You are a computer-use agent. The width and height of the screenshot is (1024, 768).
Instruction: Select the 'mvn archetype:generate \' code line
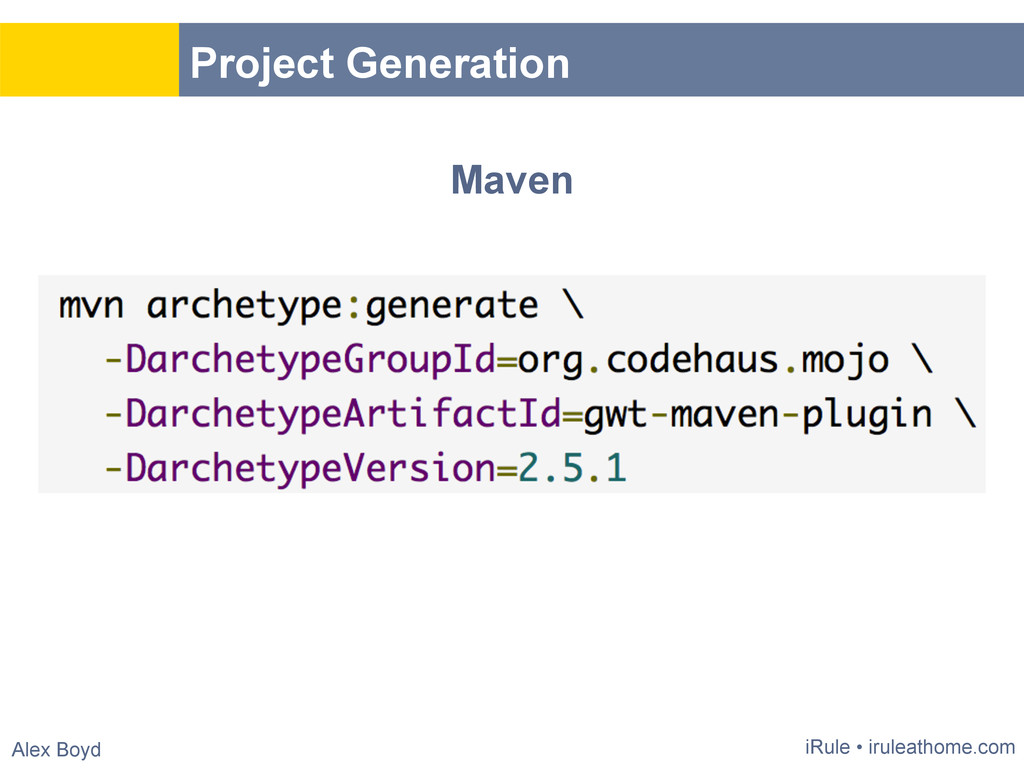pos(321,306)
